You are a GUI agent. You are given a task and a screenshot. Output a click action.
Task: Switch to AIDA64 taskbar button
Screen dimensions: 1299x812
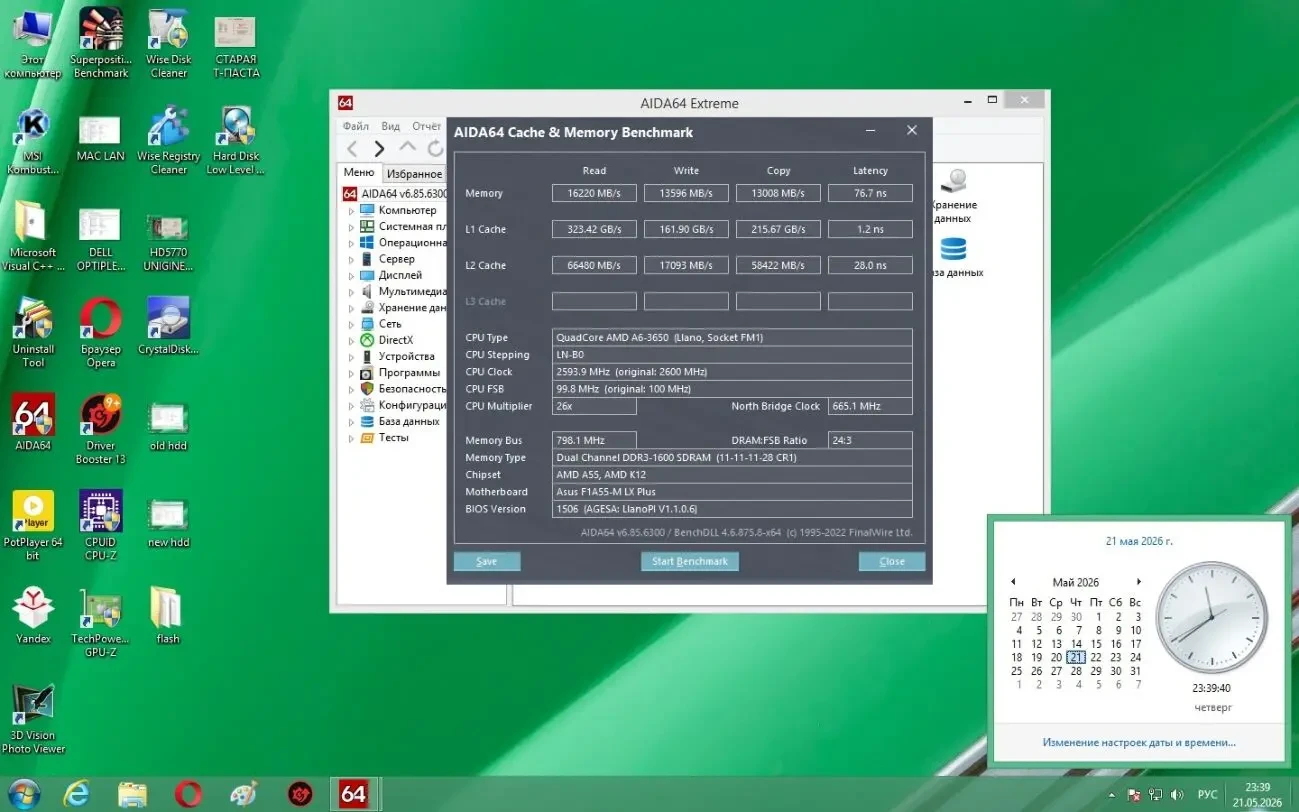pyautogui.click(x=353, y=794)
